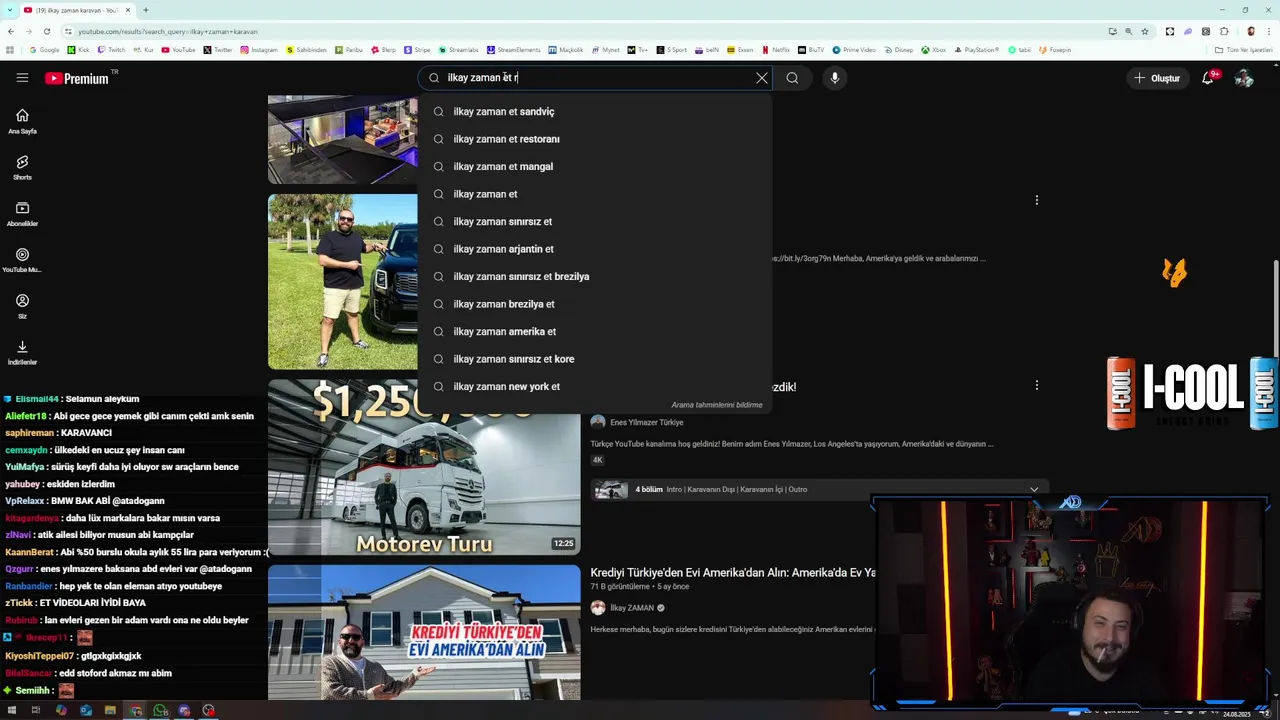The image size is (1280, 720).
Task: Open browser extensions puzzle icon
Action: [1224, 31]
